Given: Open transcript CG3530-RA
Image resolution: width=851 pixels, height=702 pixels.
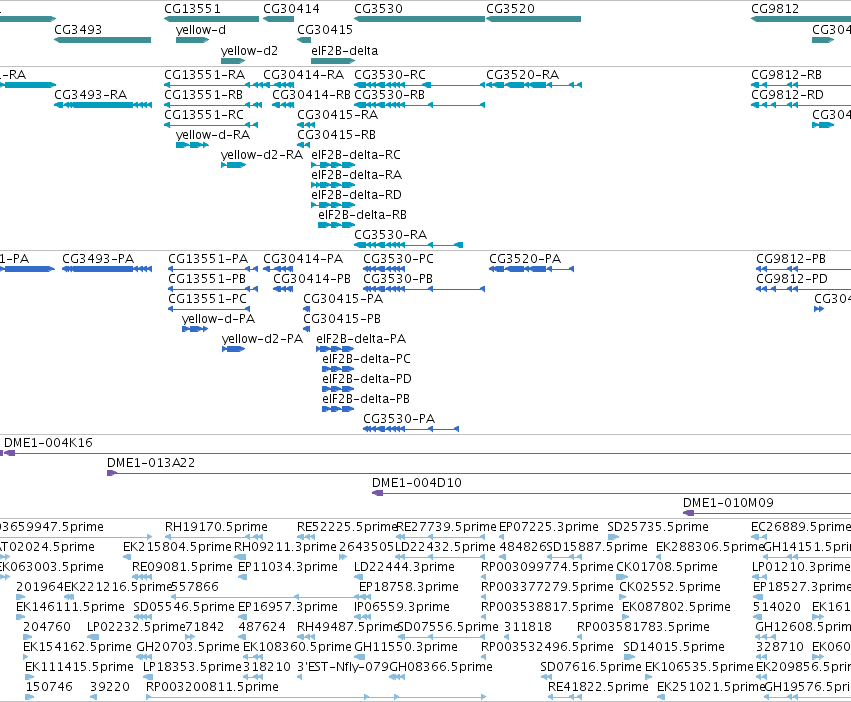Looking at the screenshot, I should (x=391, y=235).
